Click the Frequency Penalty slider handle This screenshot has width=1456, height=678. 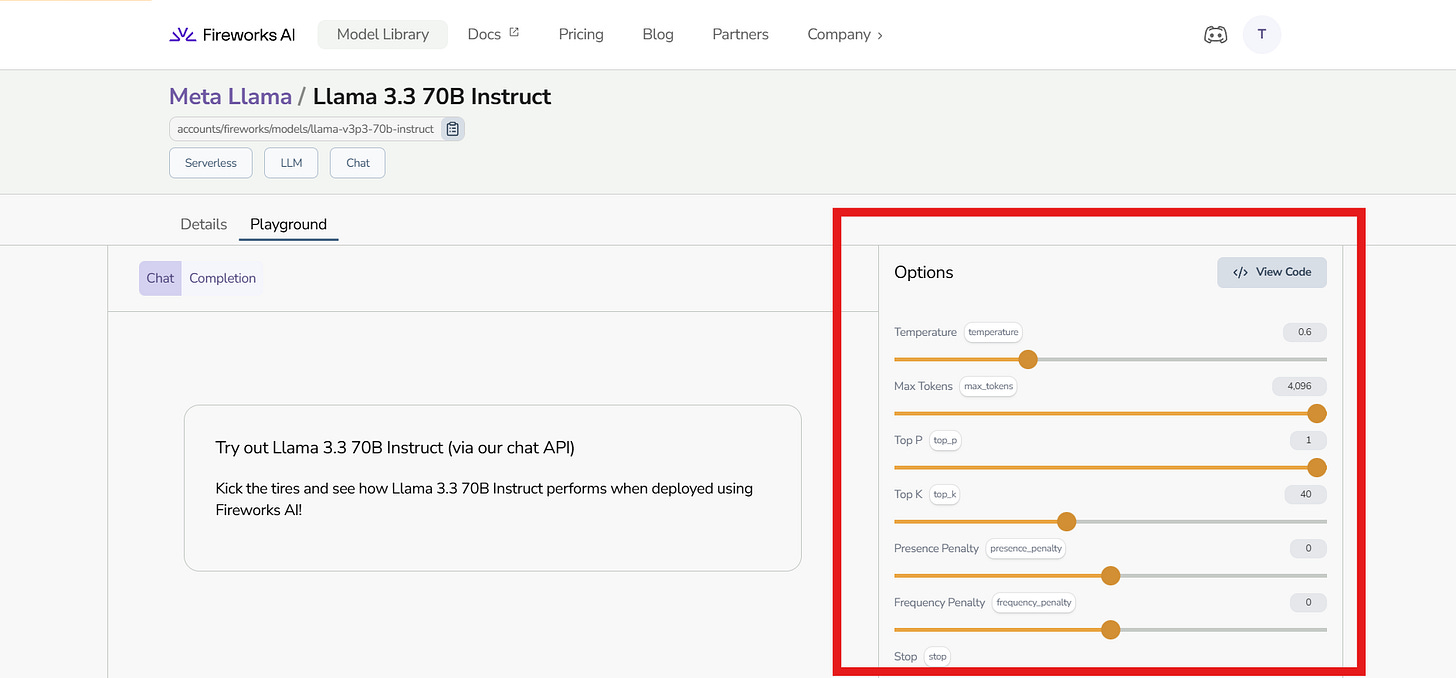pos(1110,629)
